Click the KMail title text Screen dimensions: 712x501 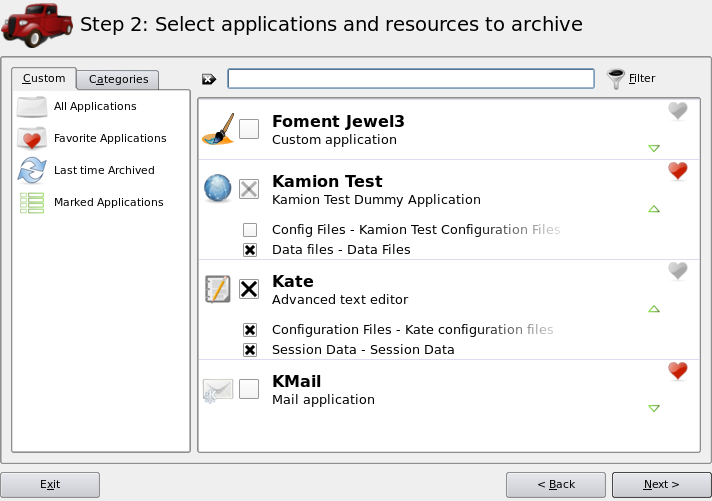pyautogui.click(x=297, y=381)
